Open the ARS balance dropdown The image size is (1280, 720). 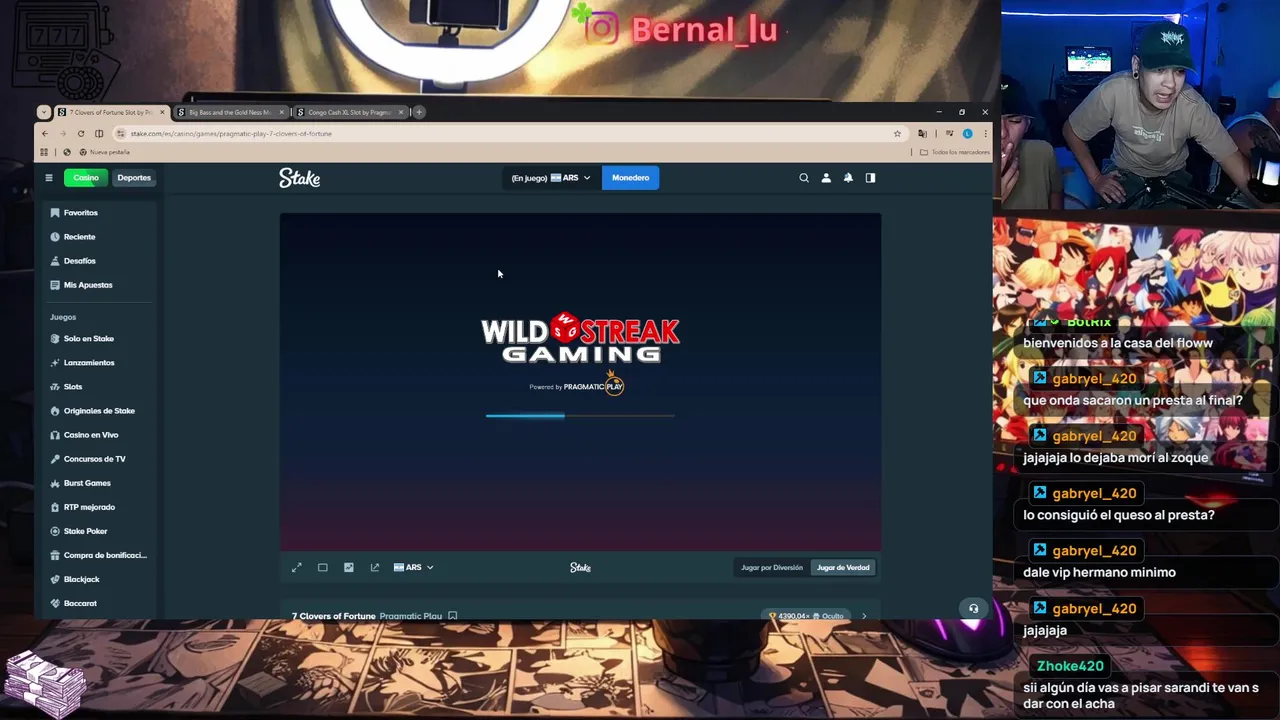point(550,178)
